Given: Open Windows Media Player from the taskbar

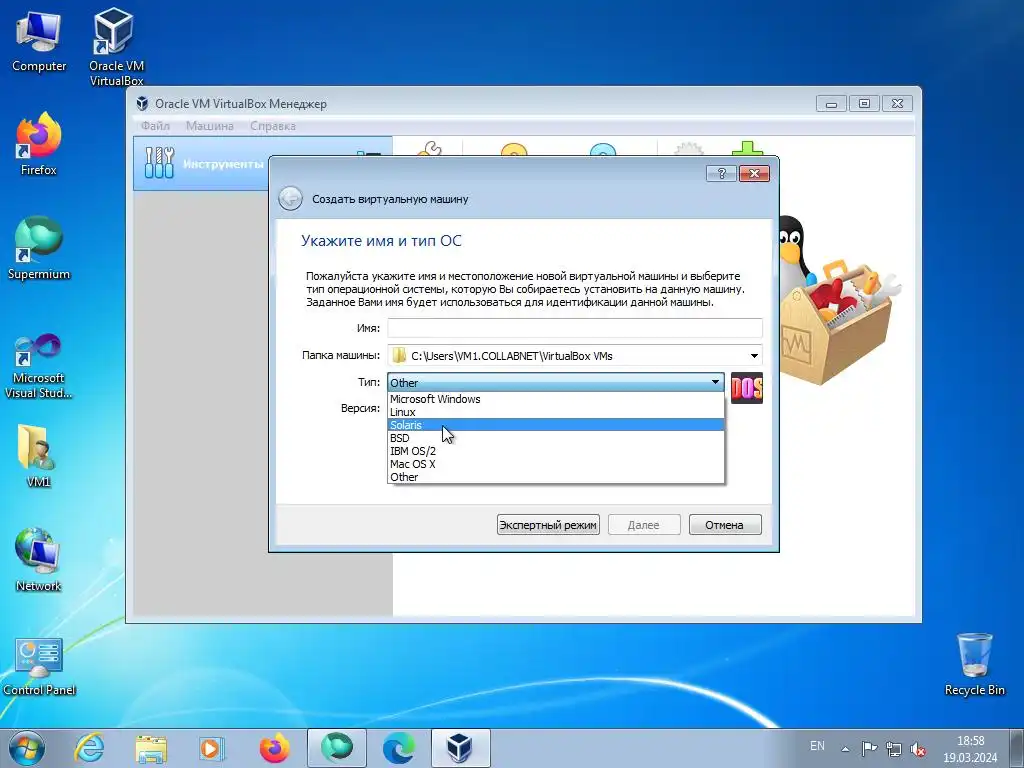Looking at the screenshot, I should (212, 748).
